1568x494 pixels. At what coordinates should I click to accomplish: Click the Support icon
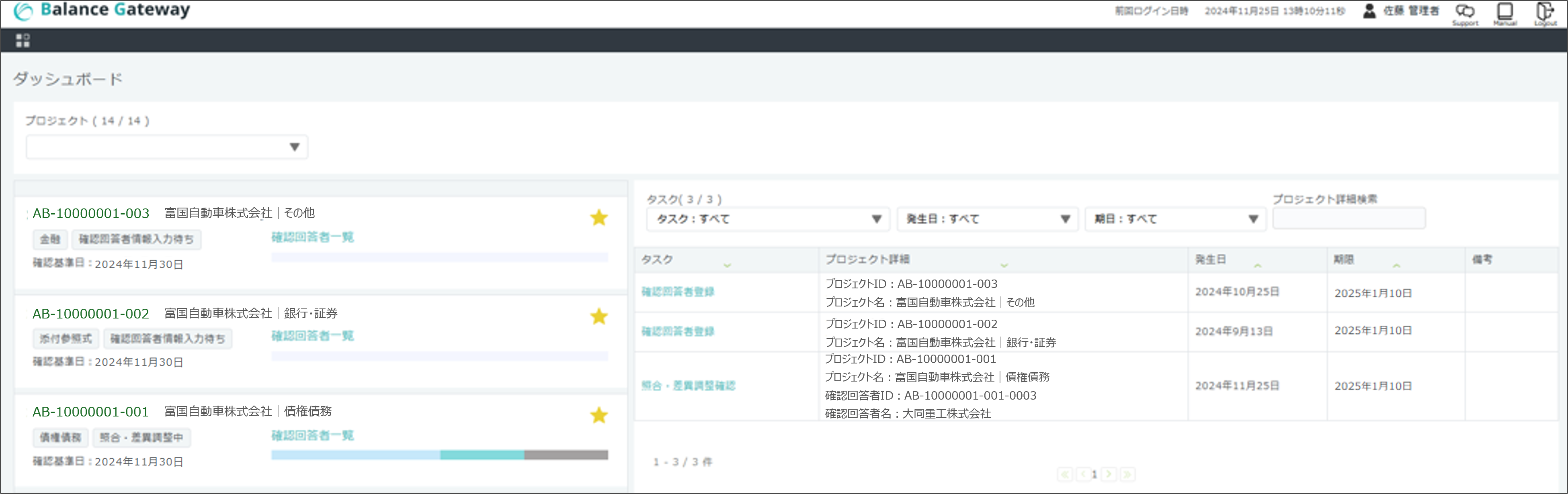tap(1465, 12)
